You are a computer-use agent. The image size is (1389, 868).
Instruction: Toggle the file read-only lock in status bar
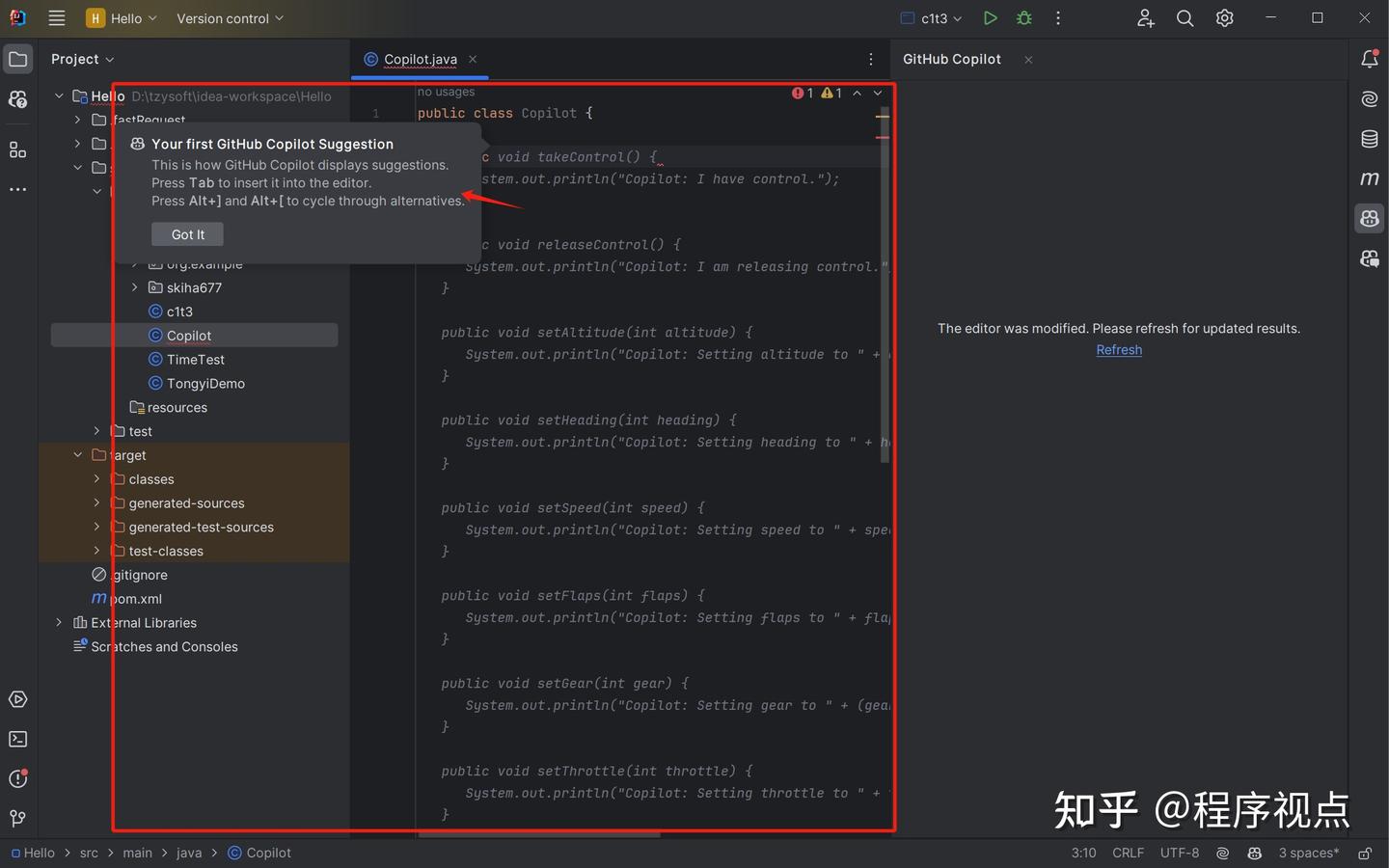1364,853
